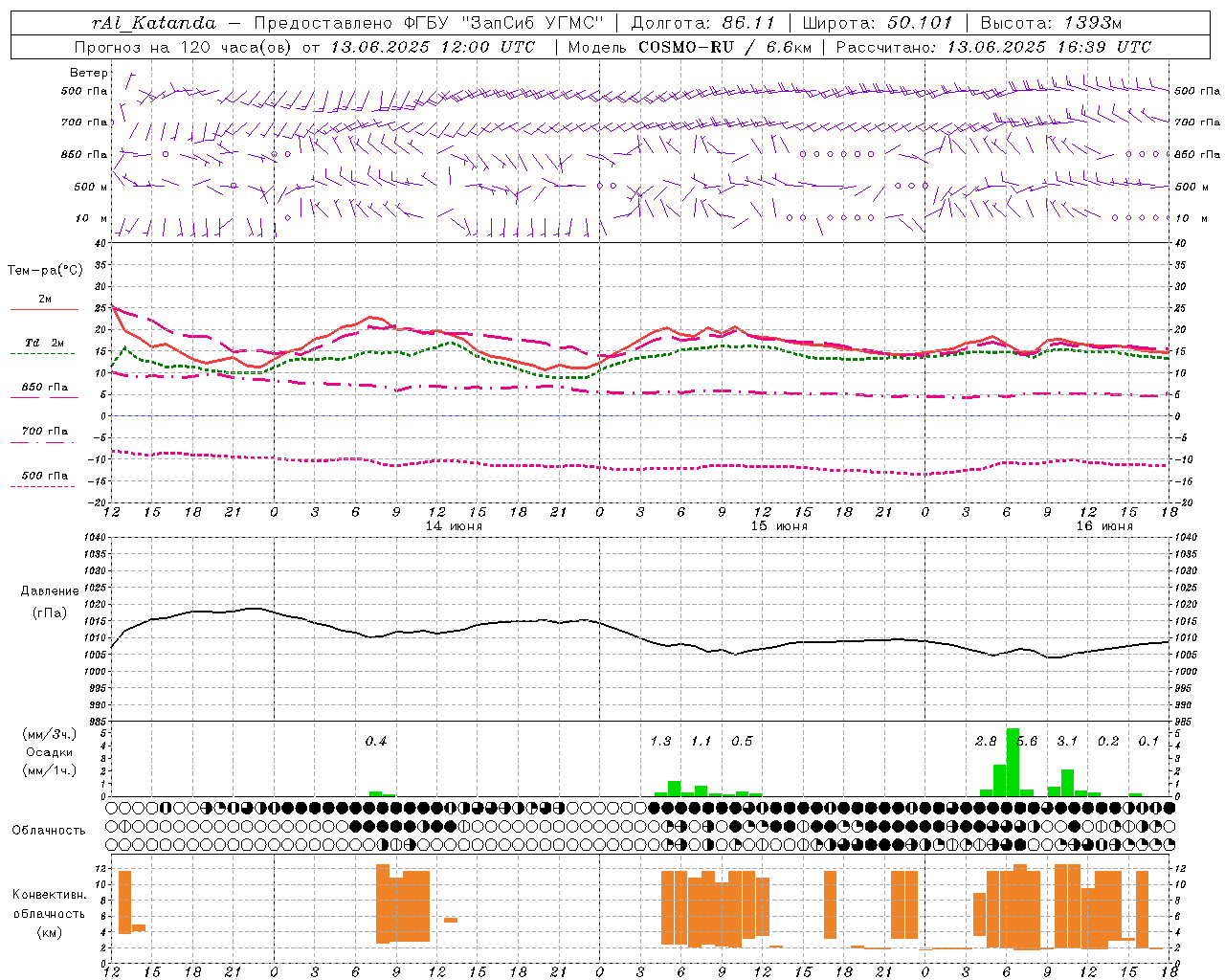Click the Облачность panel label
The image size is (1225, 980).
coord(49,831)
